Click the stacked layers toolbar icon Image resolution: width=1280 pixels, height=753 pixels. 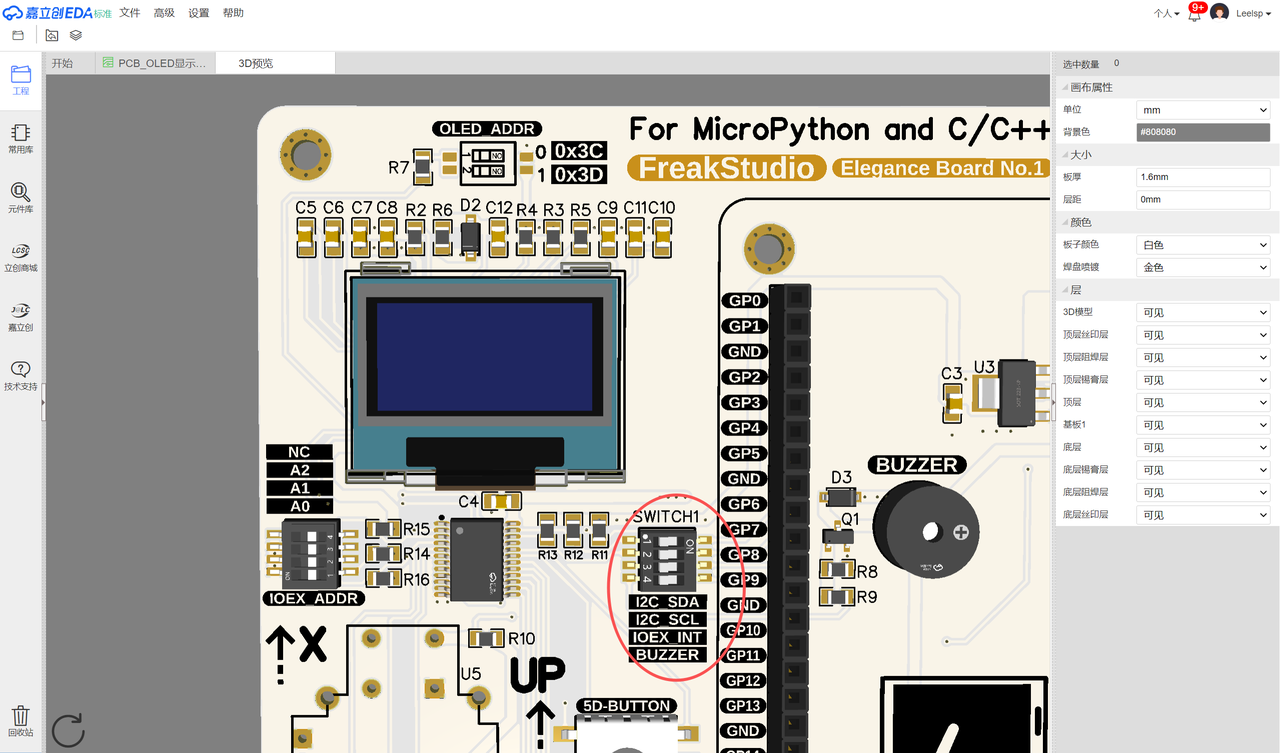76,35
